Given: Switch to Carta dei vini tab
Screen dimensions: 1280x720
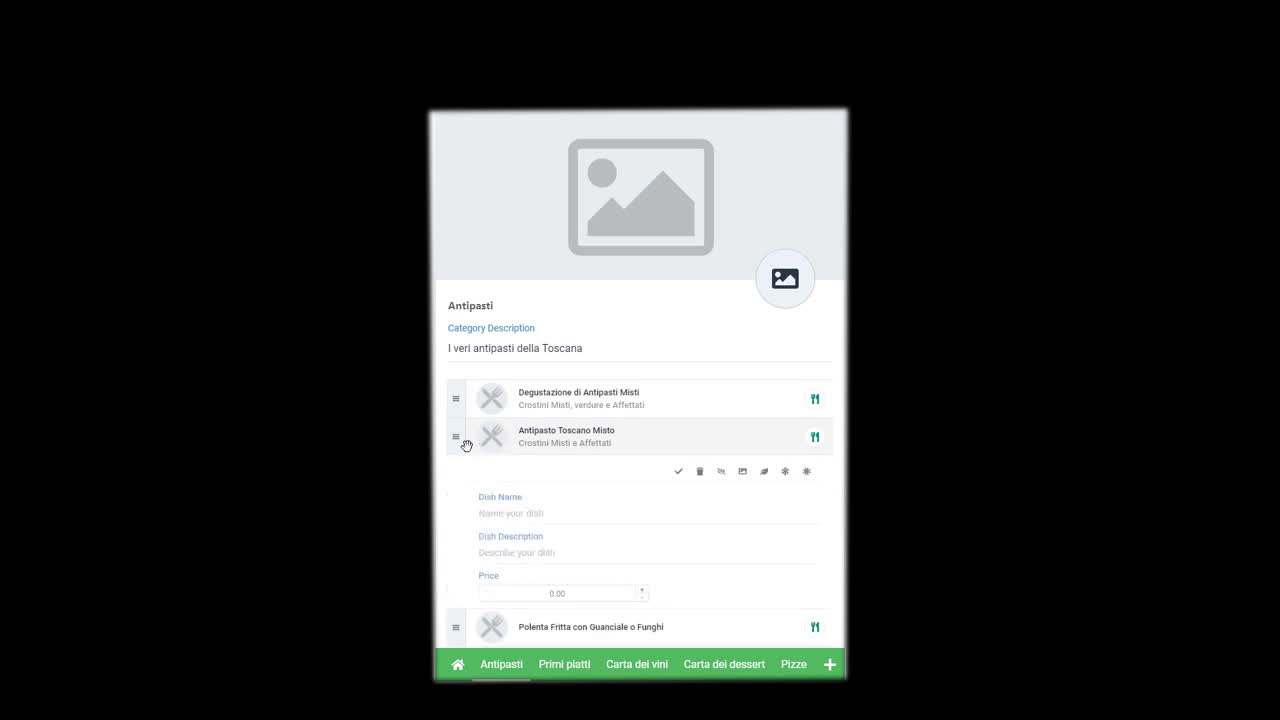Looking at the screenshot, I should click(x=637, y=664).
